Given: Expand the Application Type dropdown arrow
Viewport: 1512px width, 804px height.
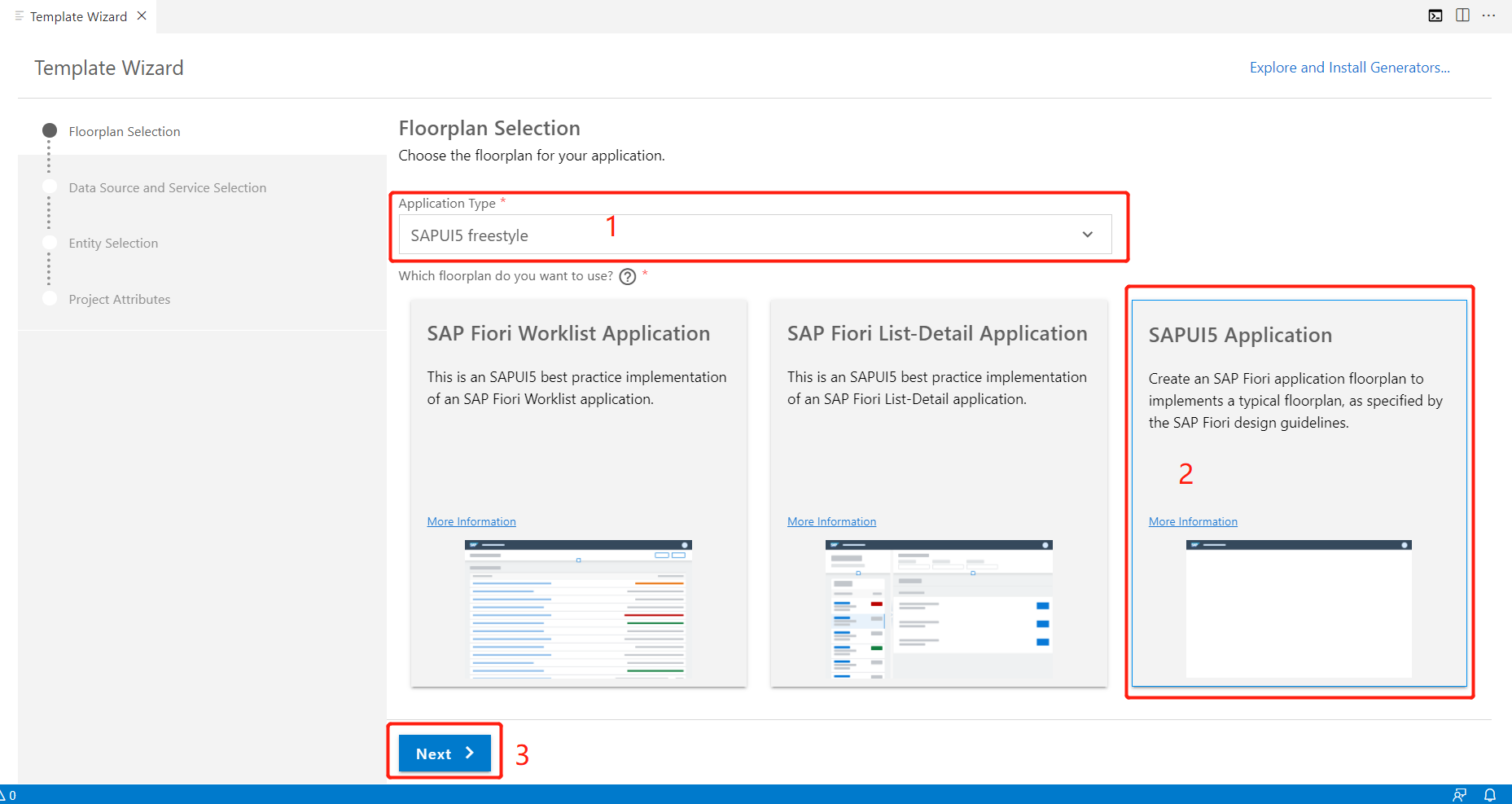Looking at the screenshot, I should 1088,235.
